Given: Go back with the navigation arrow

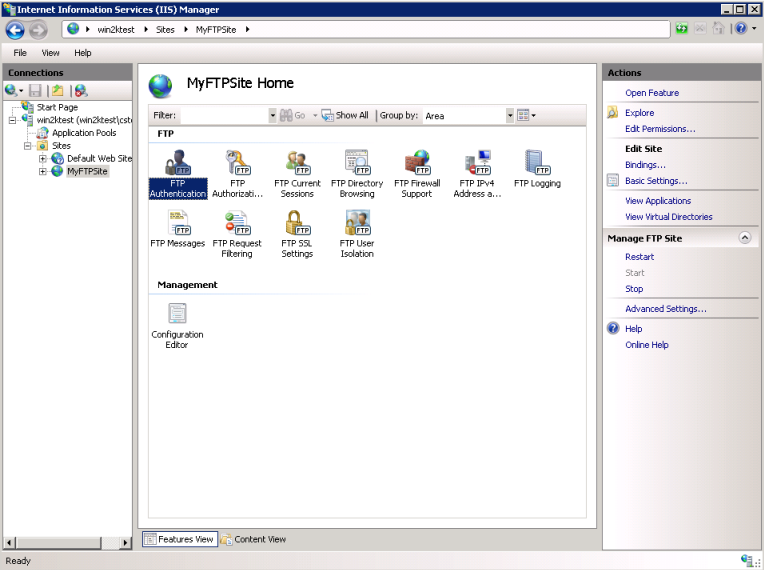Looking at the screenshot, I should 15,30.
